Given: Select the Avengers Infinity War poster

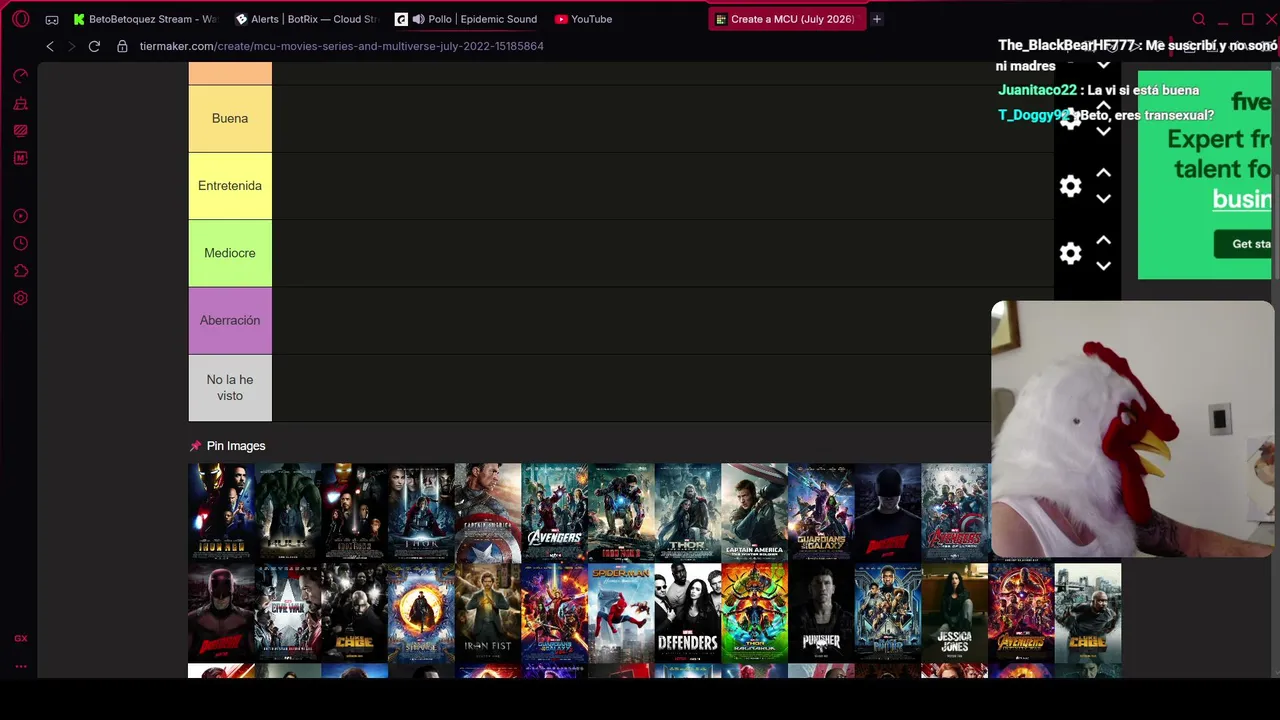Looking at the screenshot, I should [1021, 612].
